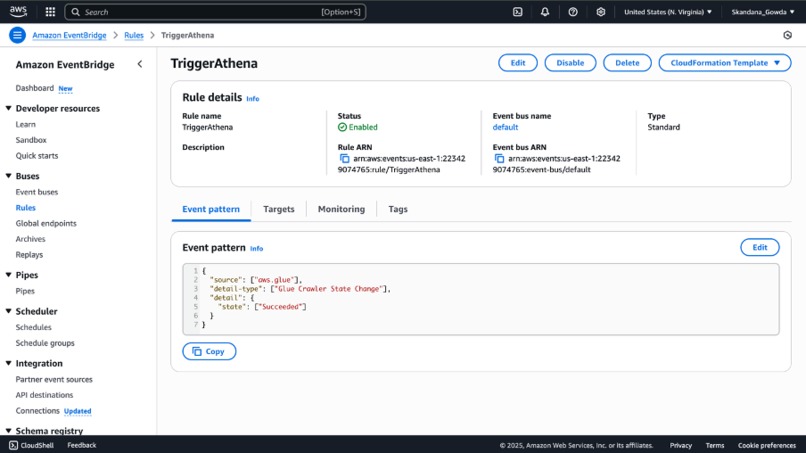806x453 pixels.
Task: Open Sandbox in sidebar
Action: click(31, 140)
